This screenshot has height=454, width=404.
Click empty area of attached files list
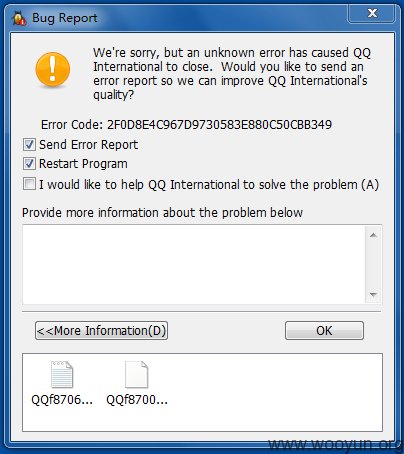[273, 392]
